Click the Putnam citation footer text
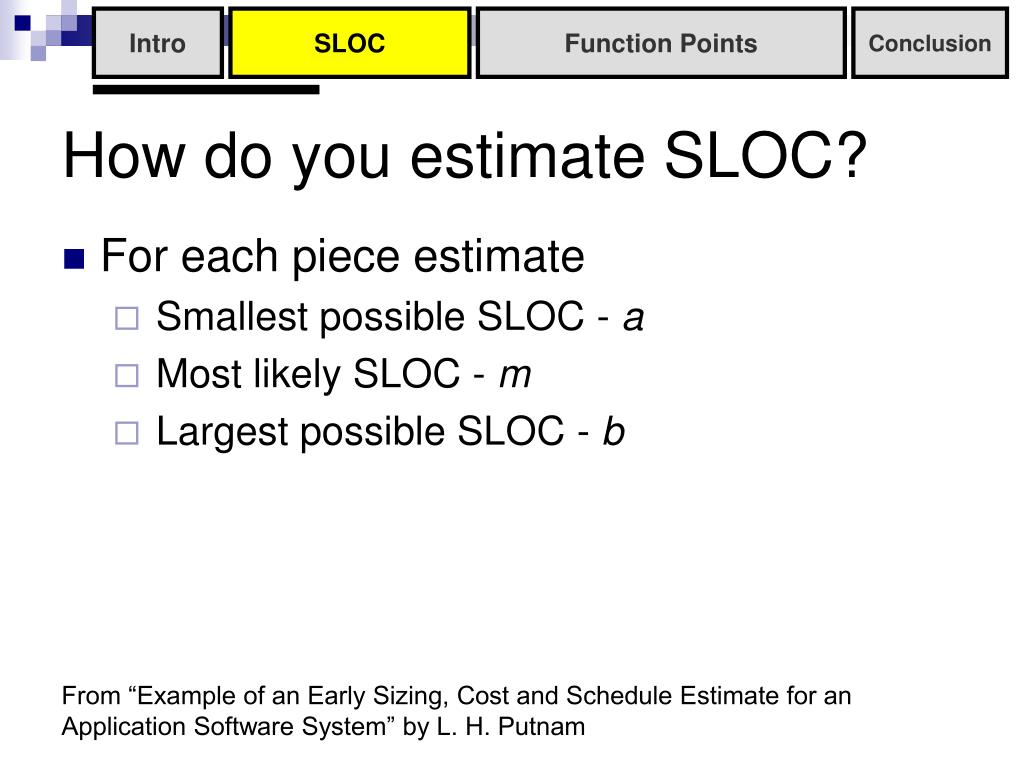The height and width of the screenshot is (768, 1024). [456, 711]
